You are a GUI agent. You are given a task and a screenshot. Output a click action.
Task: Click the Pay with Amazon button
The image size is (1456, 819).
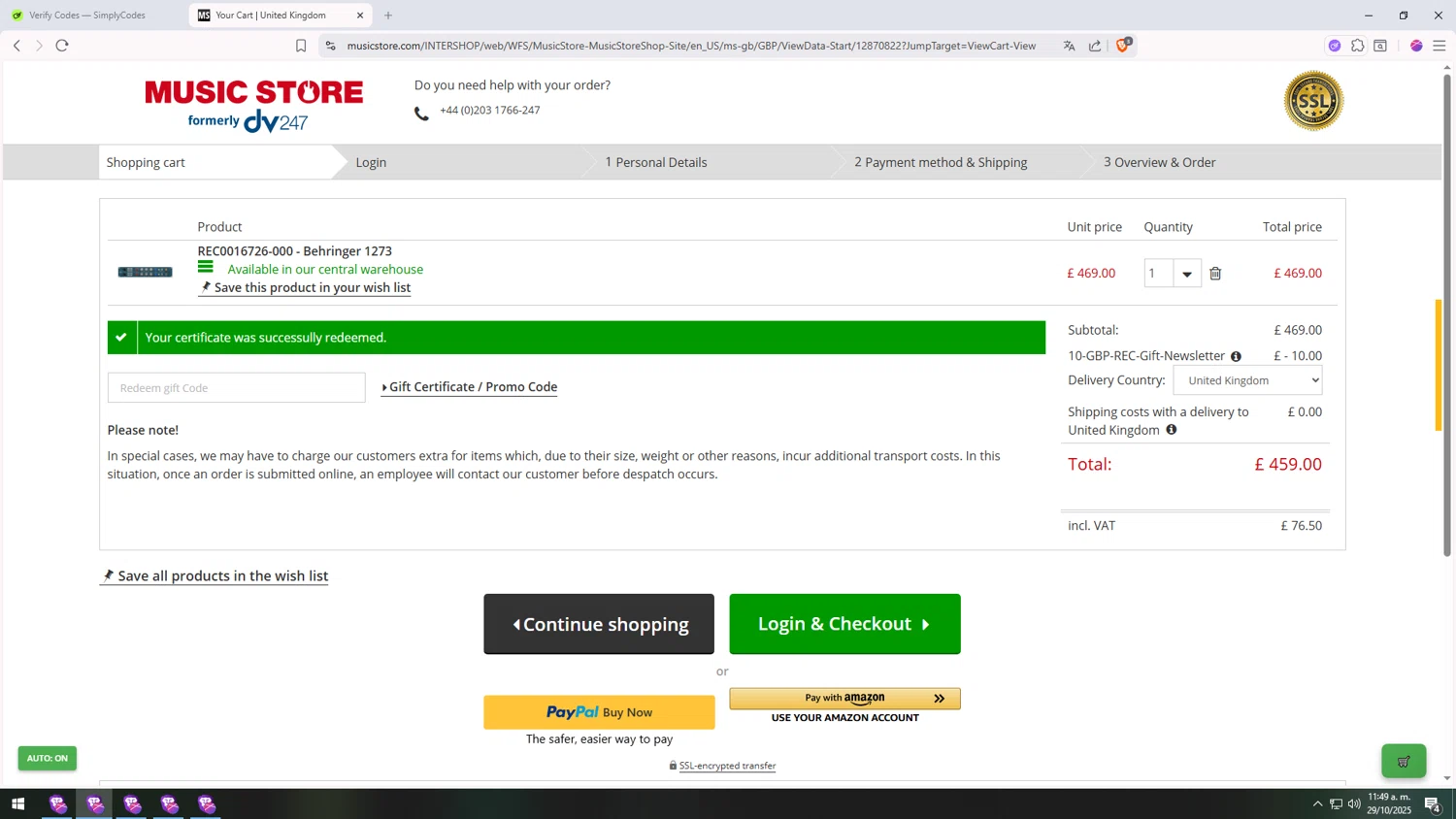(844, 699)
